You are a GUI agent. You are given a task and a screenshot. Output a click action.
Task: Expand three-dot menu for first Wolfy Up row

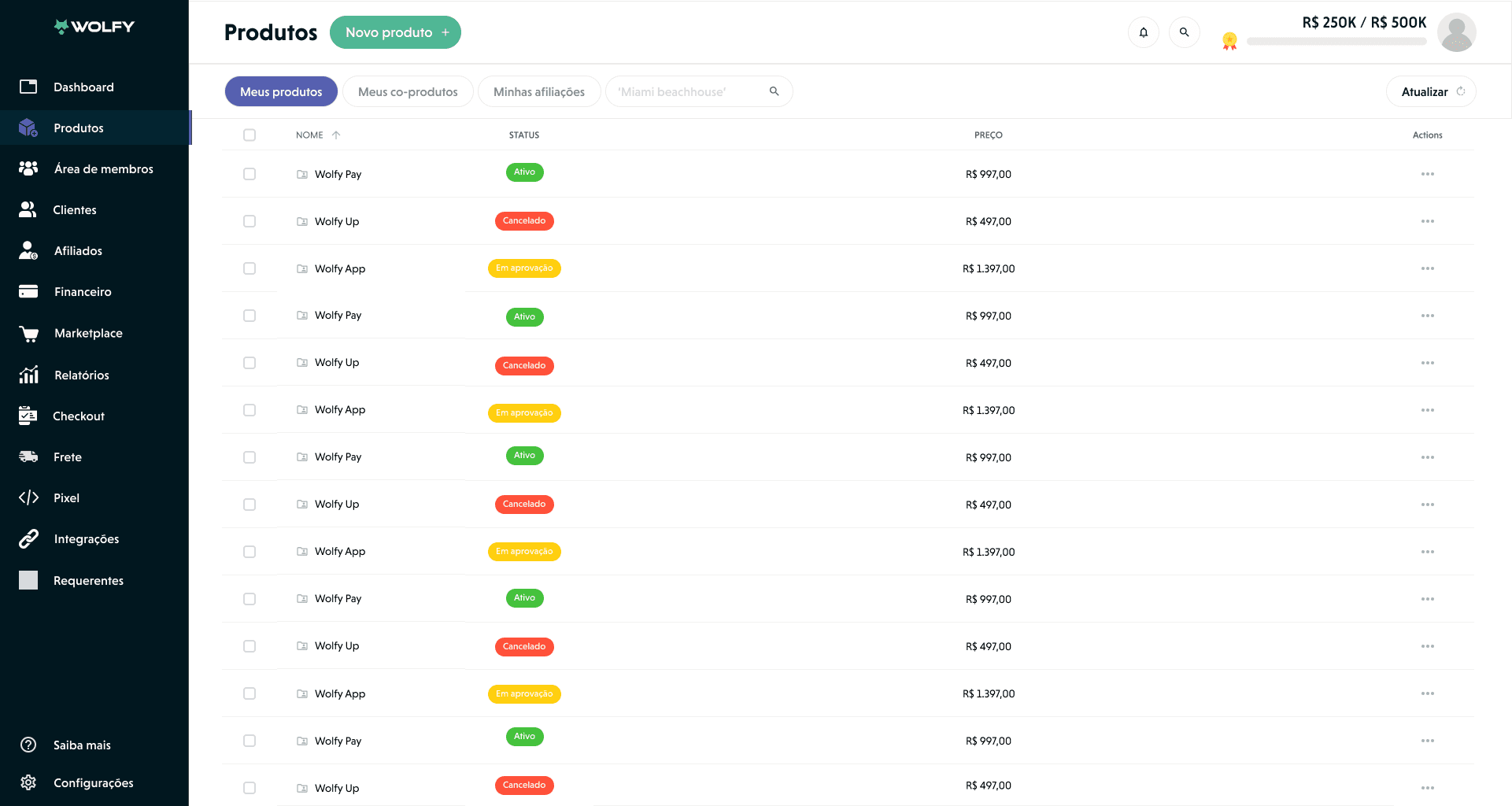tap(1427, 221)
